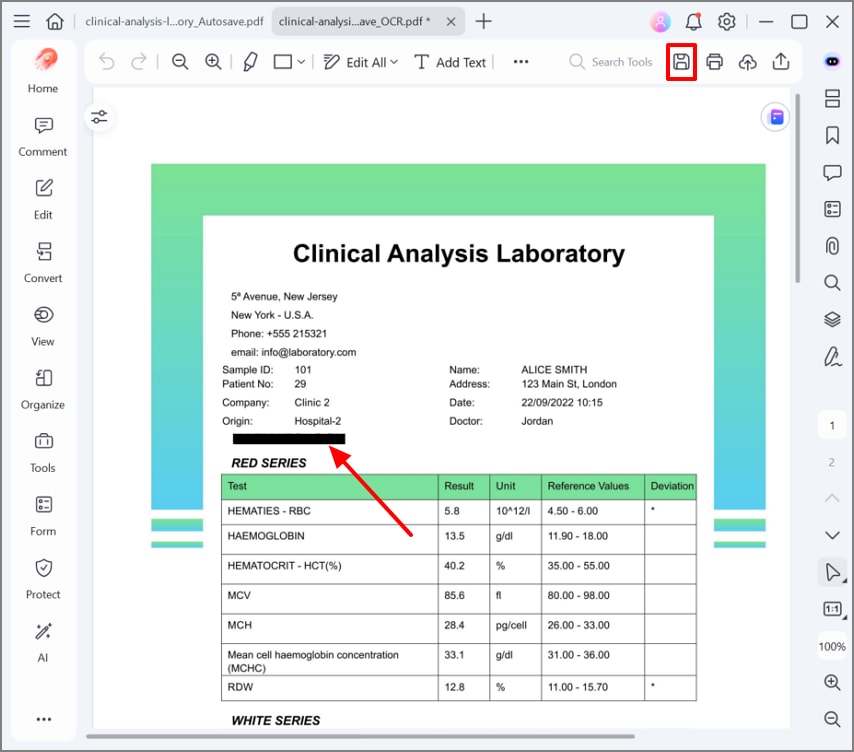Go to the home screen icon
The image size is (854, 752).
pyautogui.click(x=54, y=21)
